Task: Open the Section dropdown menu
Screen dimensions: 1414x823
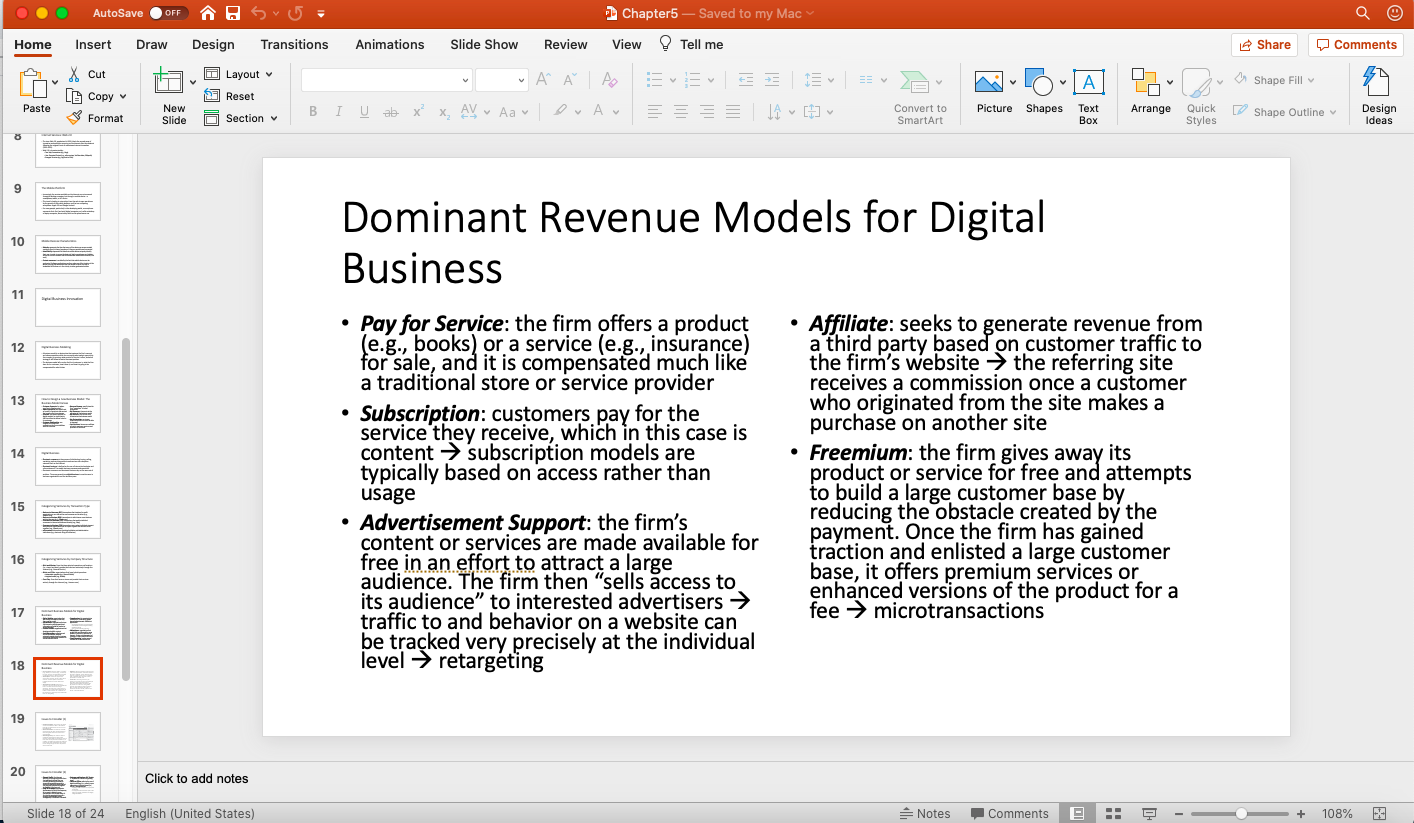Action: pyautogui.click(x=243, y=118)
